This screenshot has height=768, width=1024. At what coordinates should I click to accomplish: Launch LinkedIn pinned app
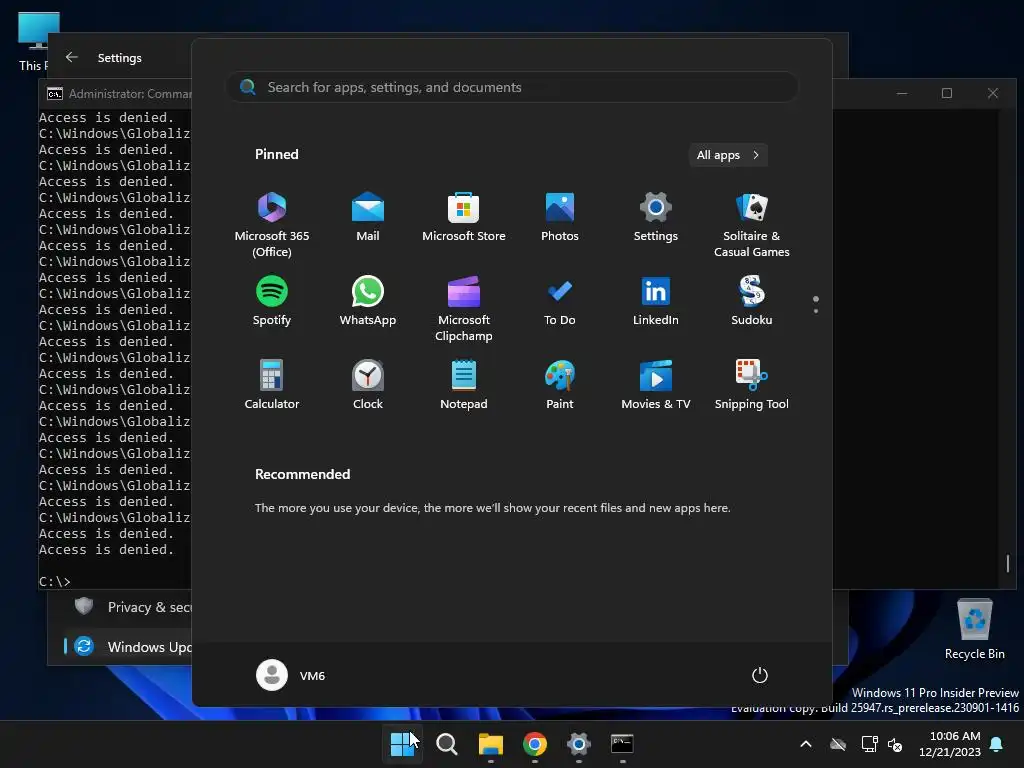[656, 300]
